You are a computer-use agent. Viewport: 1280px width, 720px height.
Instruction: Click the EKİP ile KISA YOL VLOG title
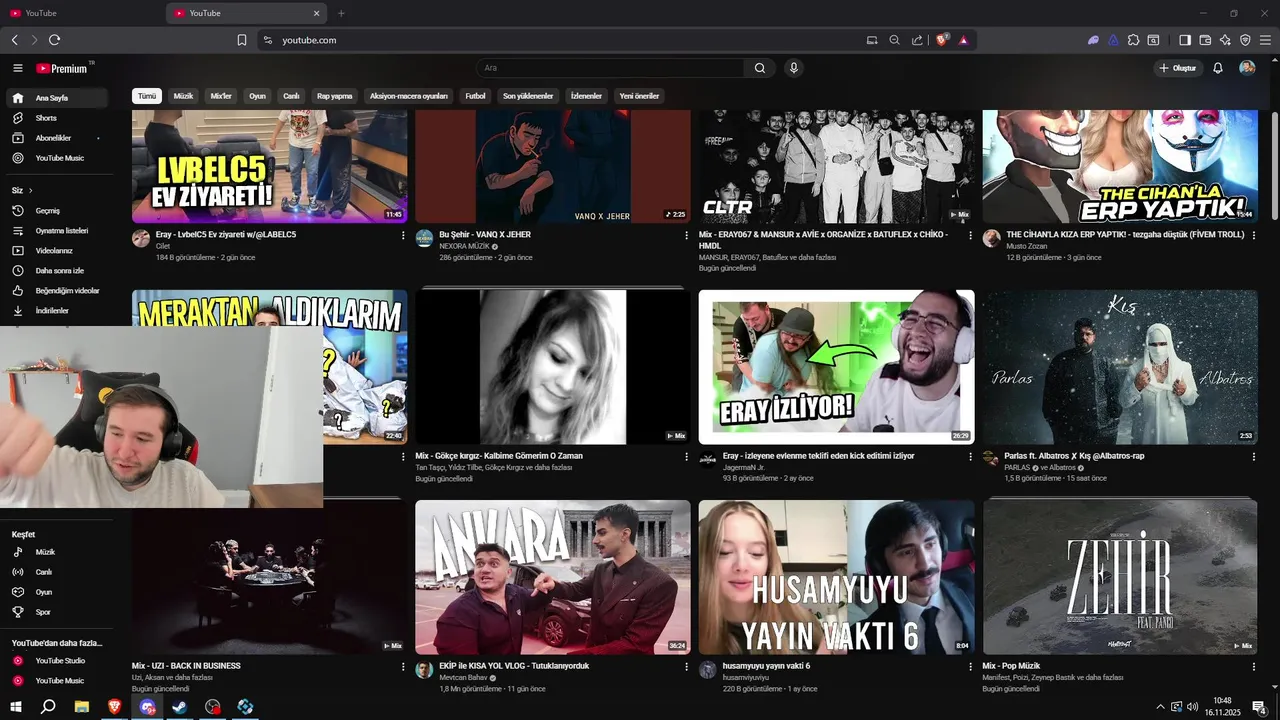pos(514,666)
